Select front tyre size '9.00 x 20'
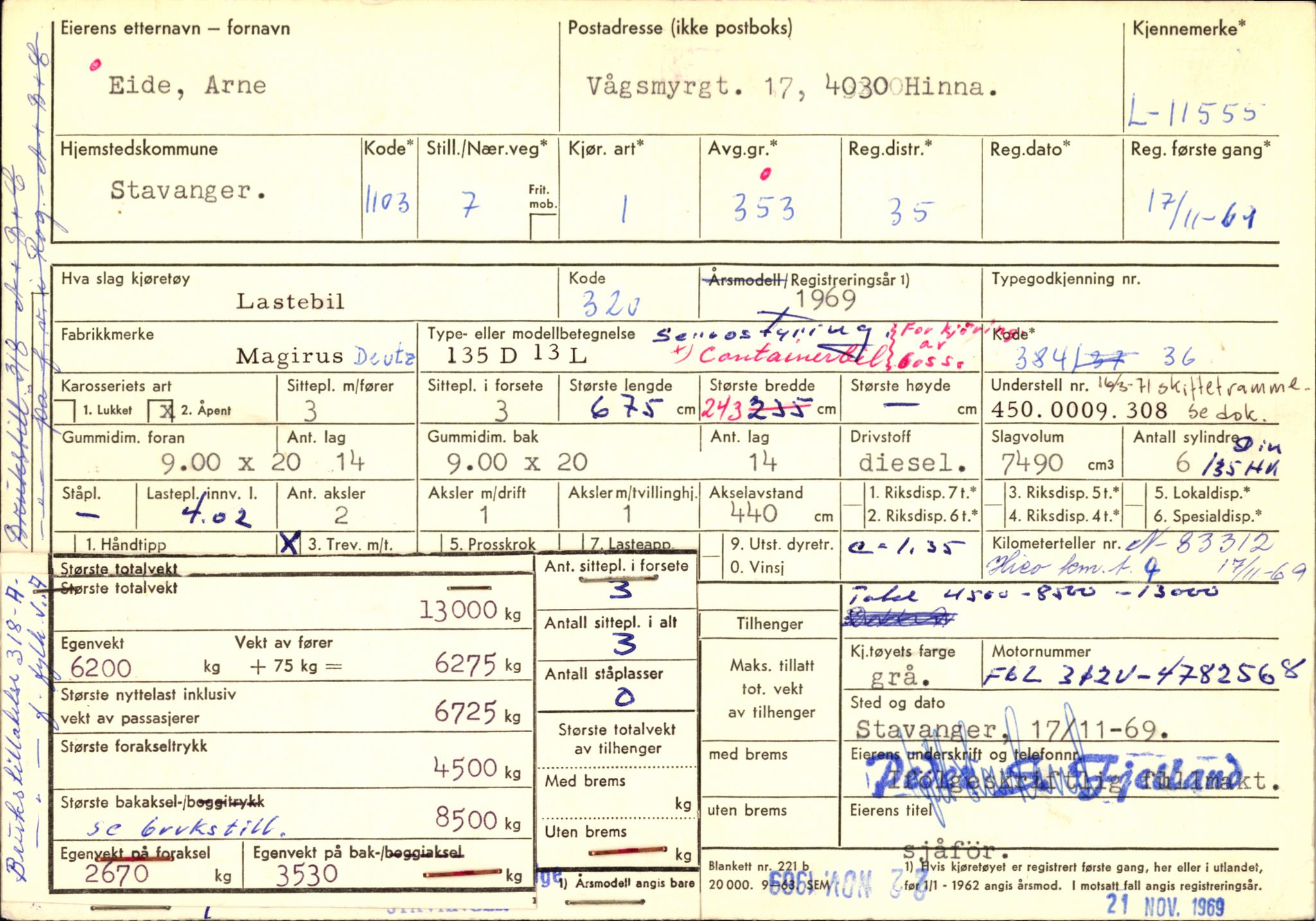The height and width of the screenshot is (921, 1316). click(230, 462)
